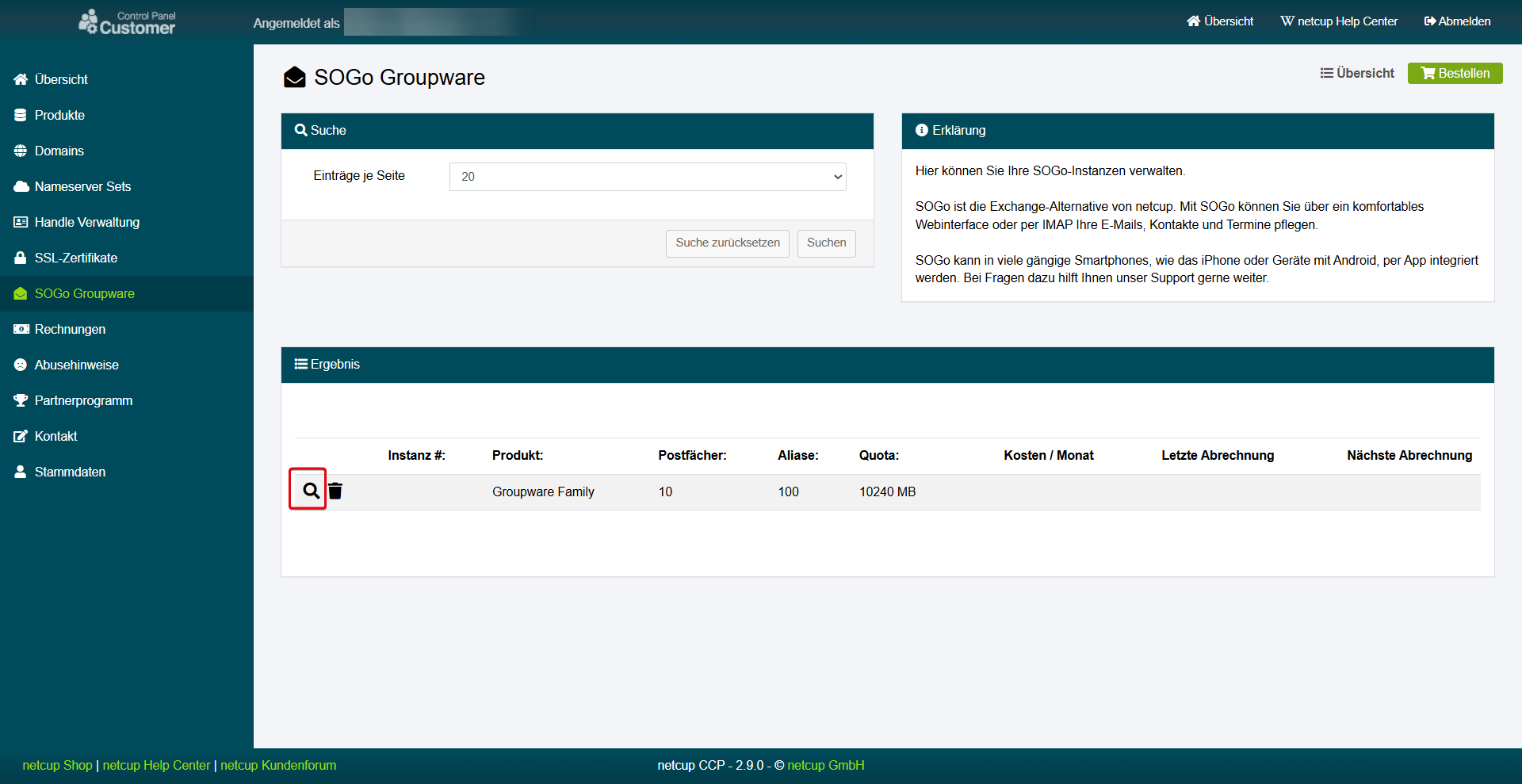This screenshot has height=784, width=1522.
Task: Click the padlock icon beside SSL-Zertifikate
Action: [x=21, y=258]
